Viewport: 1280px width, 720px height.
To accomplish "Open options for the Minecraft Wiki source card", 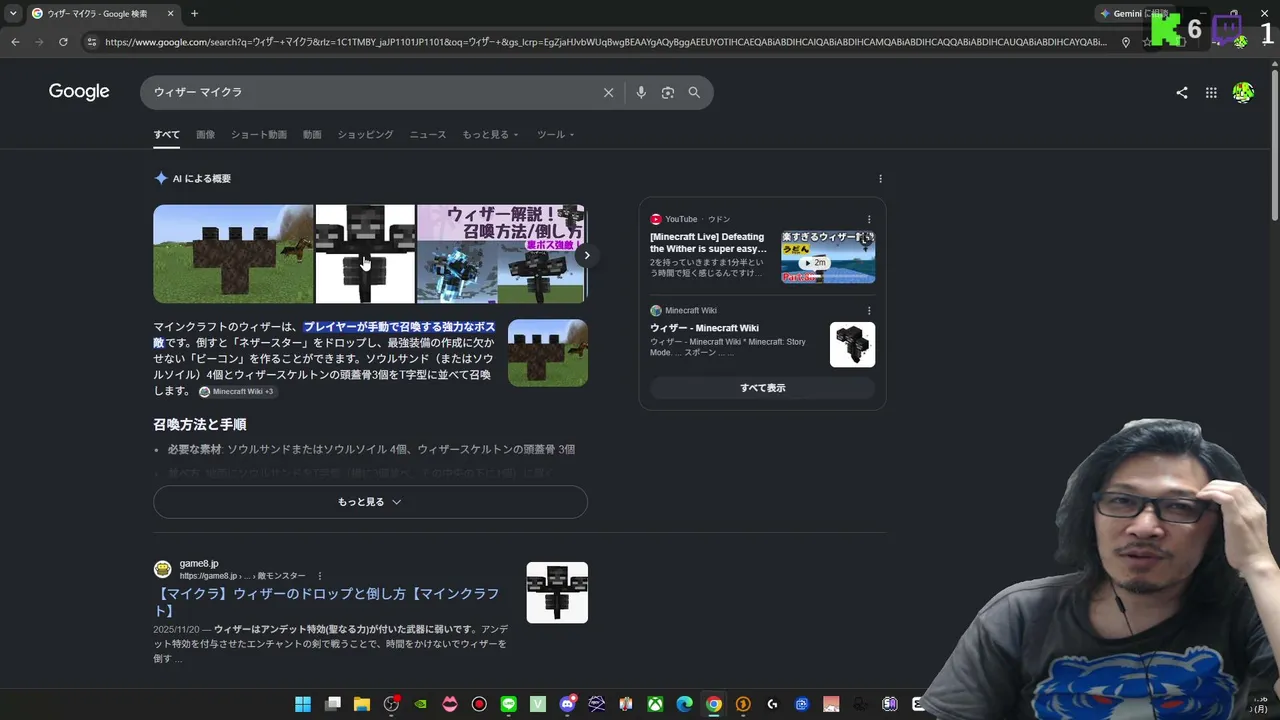I will pos(869,311).
